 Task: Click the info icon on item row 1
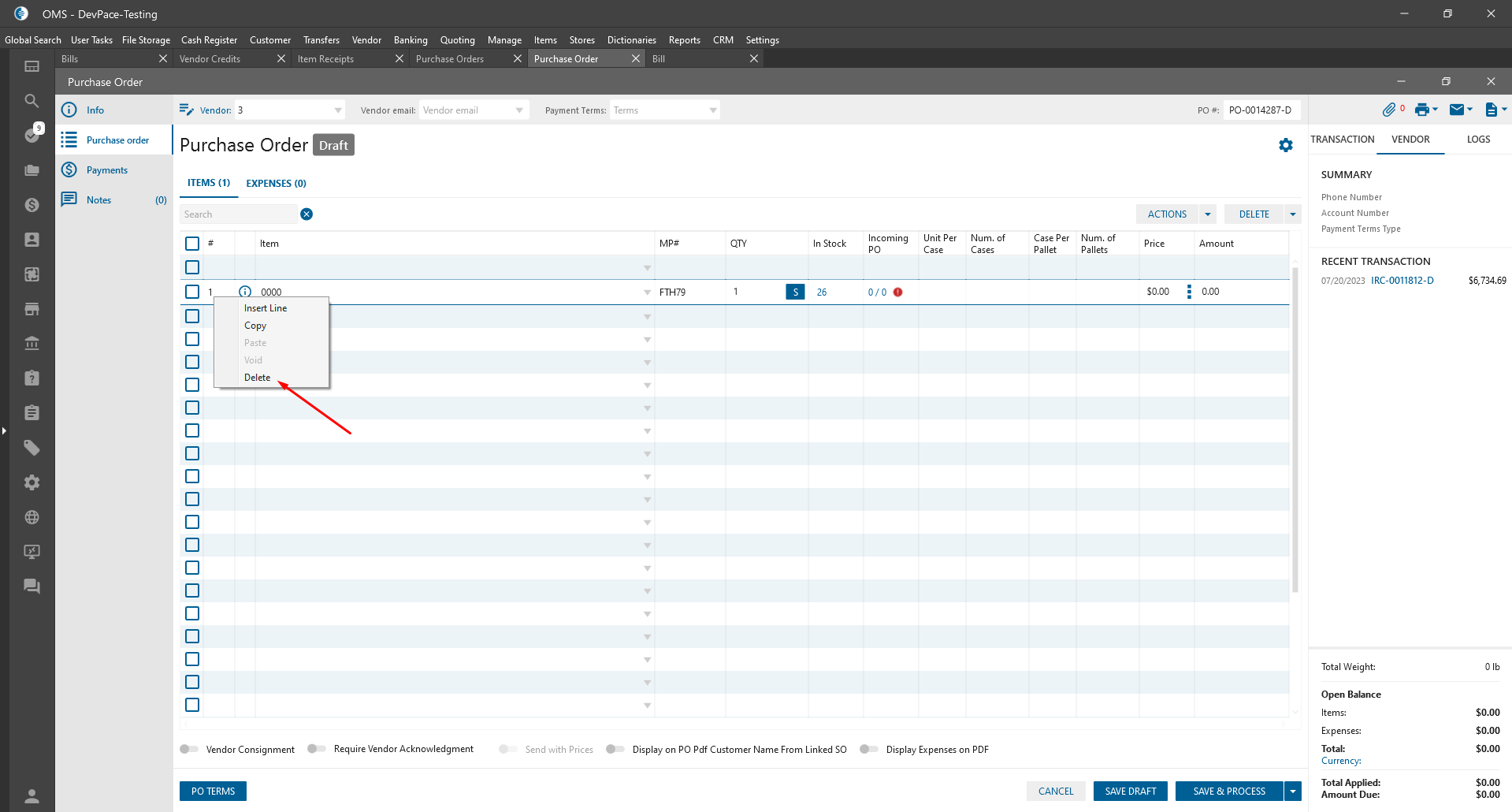coord(245,292)
